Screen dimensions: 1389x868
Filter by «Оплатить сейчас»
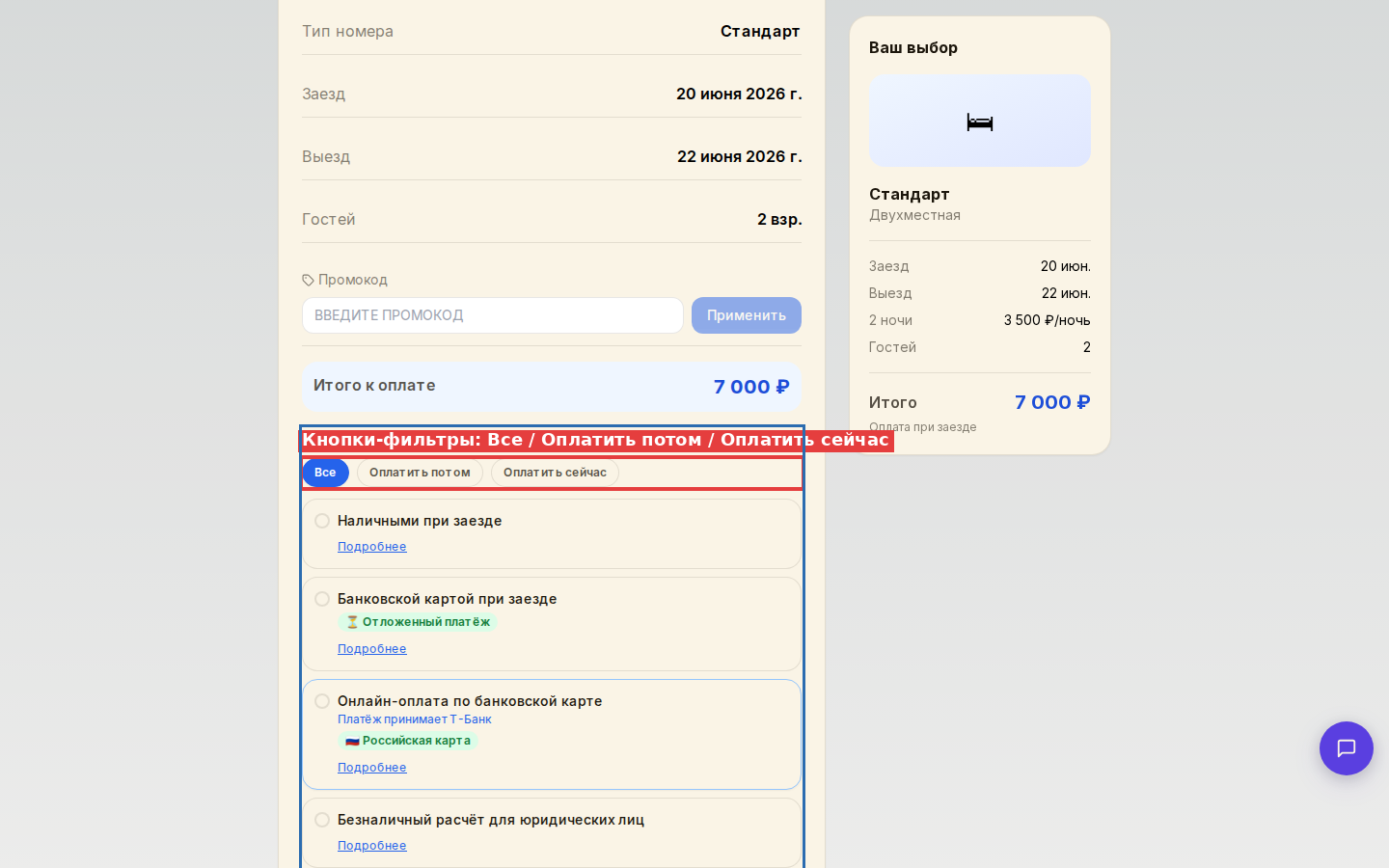(555, 473)
